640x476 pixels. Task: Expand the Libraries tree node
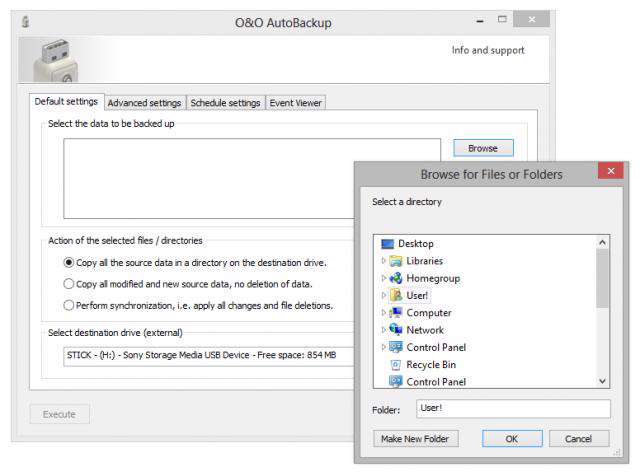coord(383,260)
